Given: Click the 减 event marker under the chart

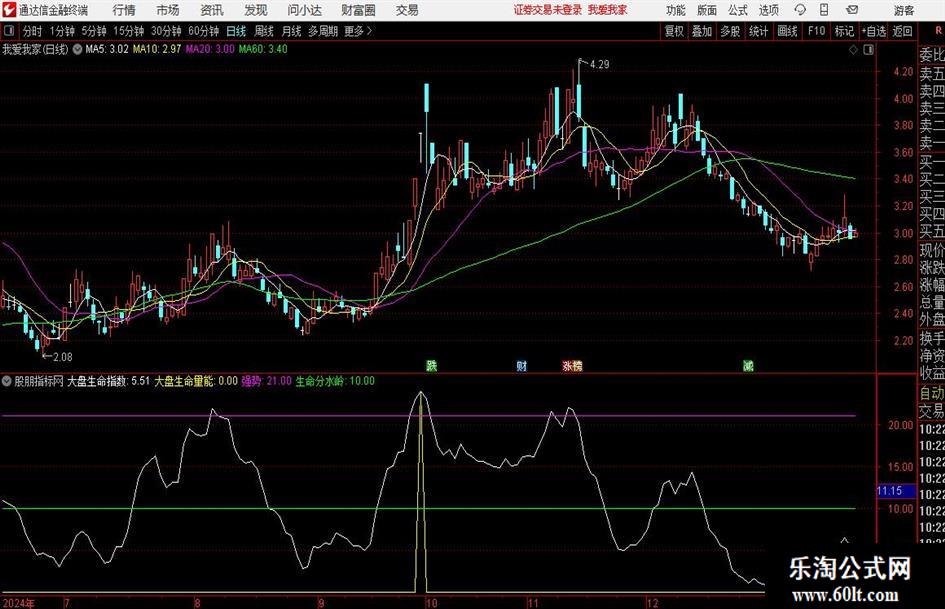Looking at the screenshot, I should 748,366.
